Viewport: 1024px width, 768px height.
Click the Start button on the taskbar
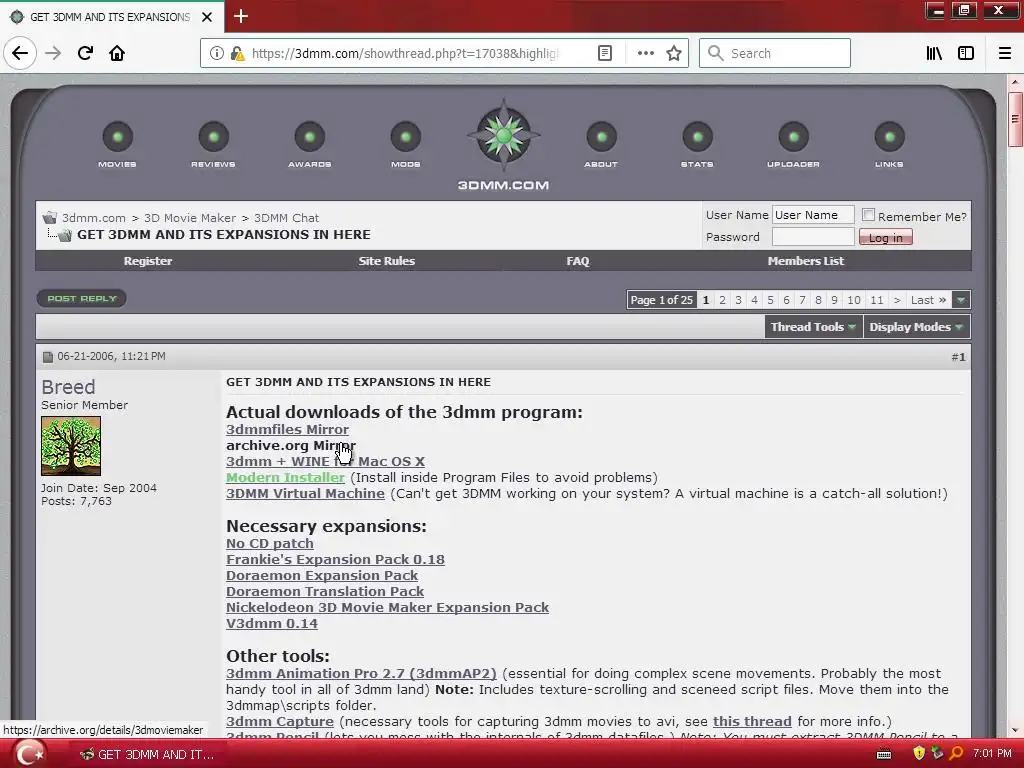click(29, 754)
